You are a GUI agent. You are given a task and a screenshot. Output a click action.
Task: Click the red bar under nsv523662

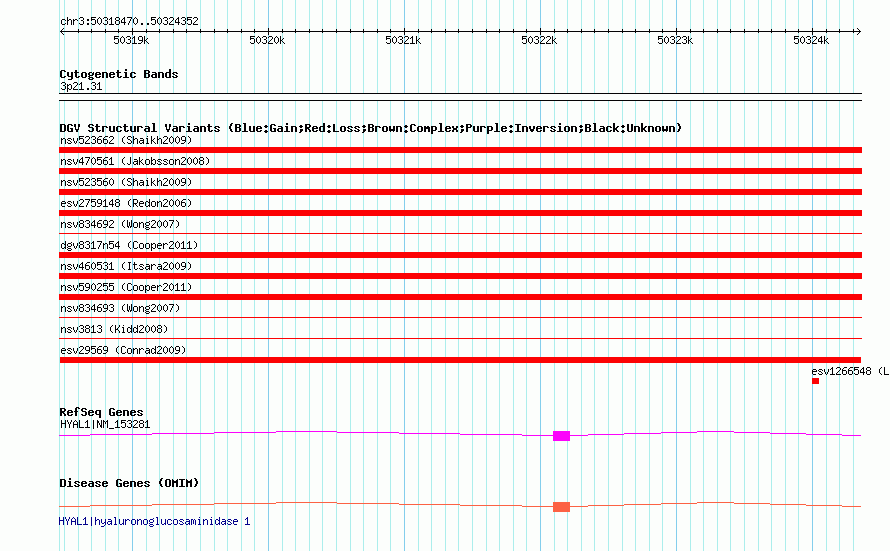[x=460, y=150]
